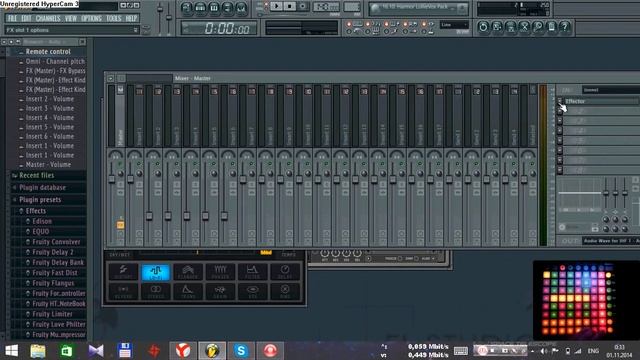
Task: Mute the Insert 3 mixer track
Action: pyautogui.click(x=176, y=164)
